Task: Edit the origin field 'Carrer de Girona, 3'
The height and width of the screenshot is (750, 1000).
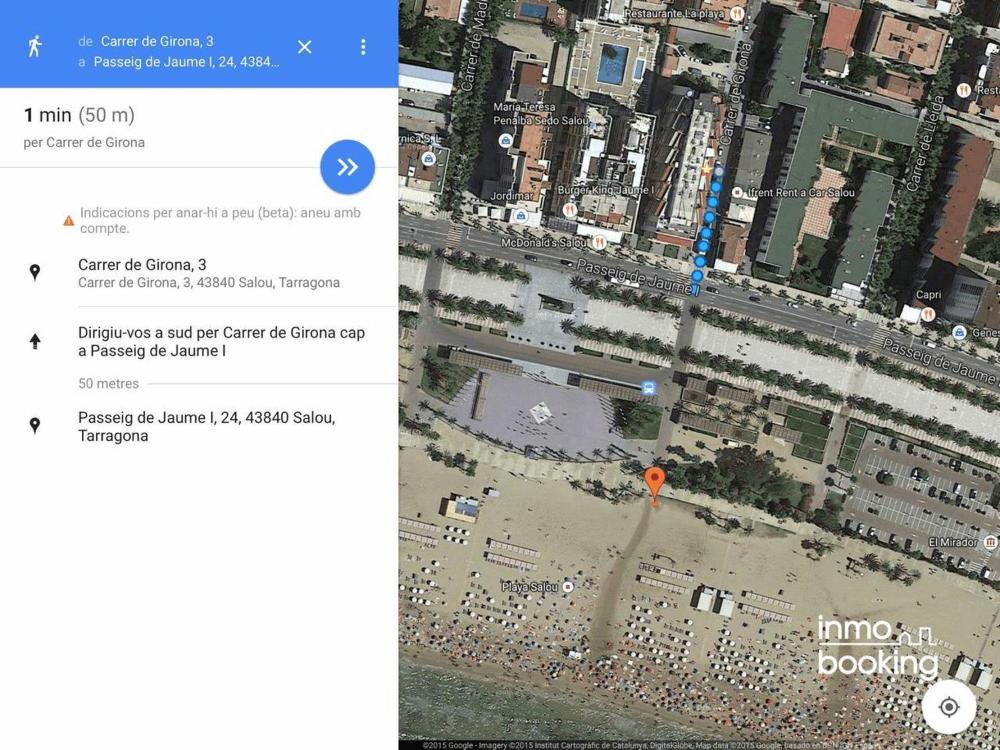Action: 157,41
